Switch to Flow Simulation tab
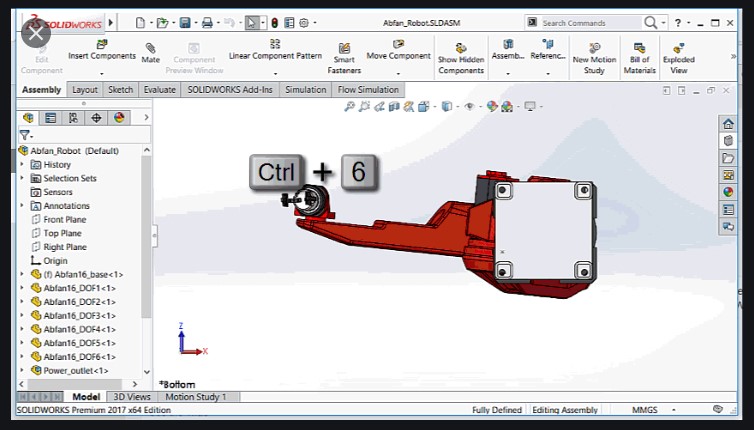 [368, 90]
